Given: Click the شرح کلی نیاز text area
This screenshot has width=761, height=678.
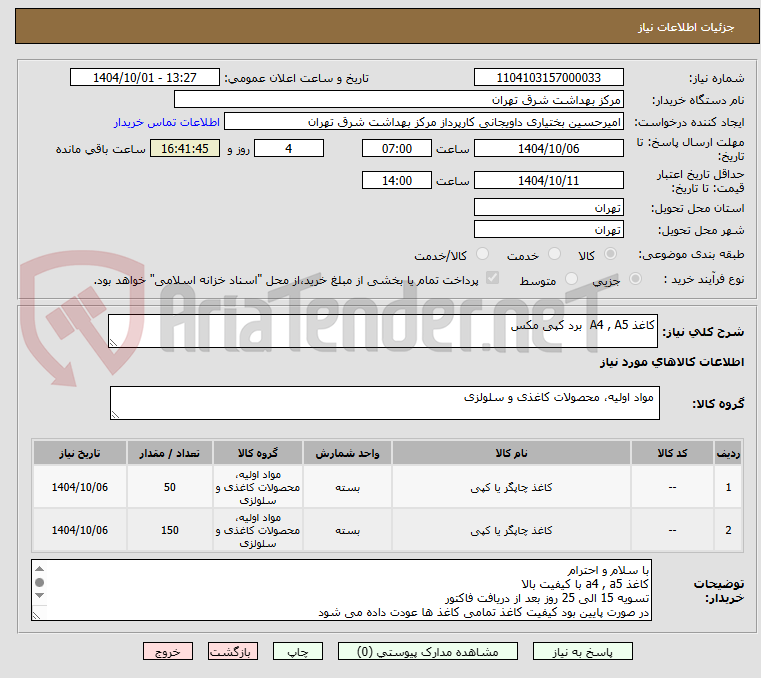Looking at the screenshot, I should pyautogui.click(x=382, y=331).
